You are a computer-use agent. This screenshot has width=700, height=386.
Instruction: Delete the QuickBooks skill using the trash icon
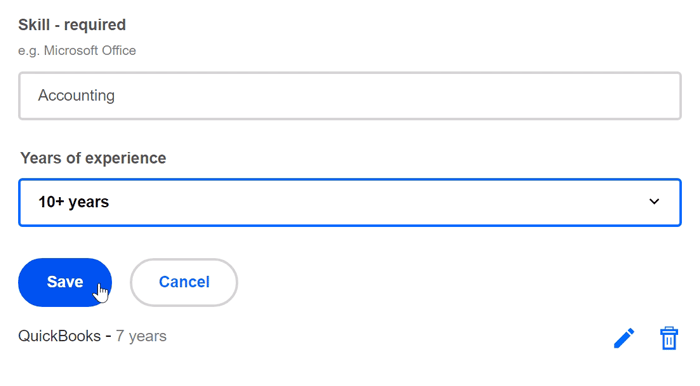(x=669, y=338)
